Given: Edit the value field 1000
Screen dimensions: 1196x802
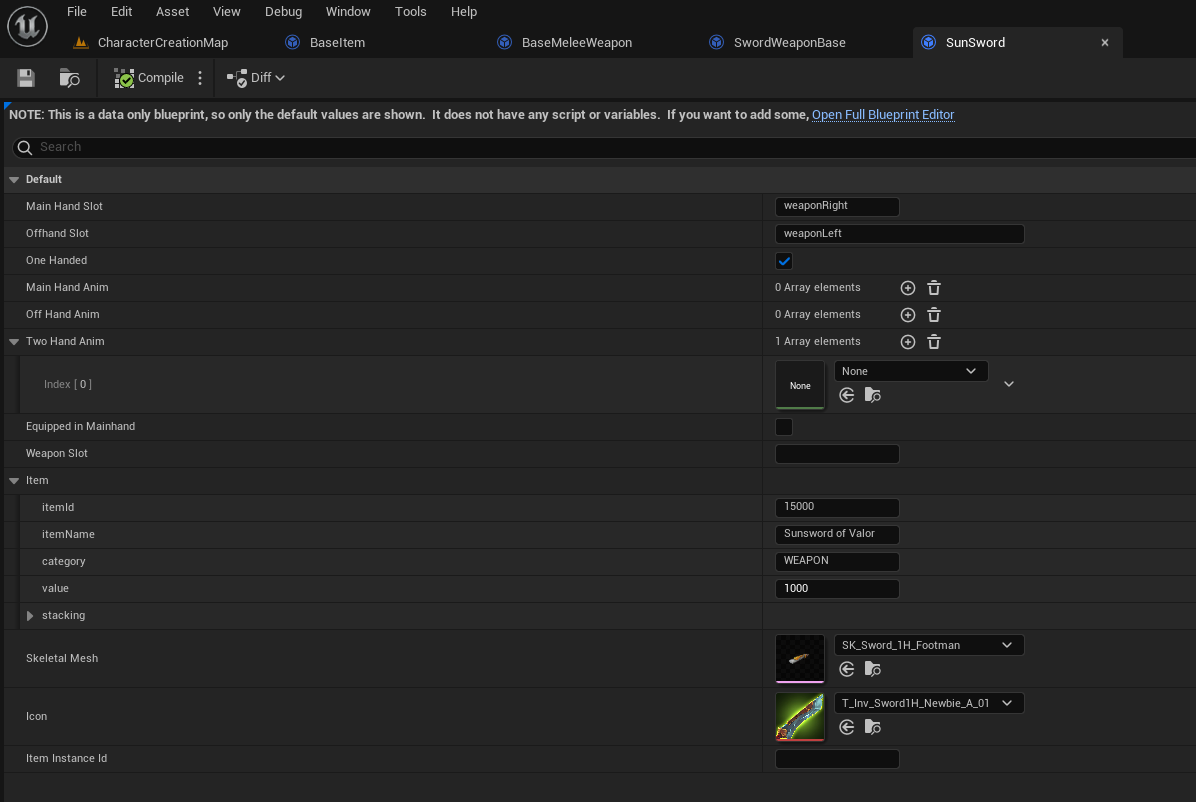Looking at the screenshot, I should tap(837, 588).
